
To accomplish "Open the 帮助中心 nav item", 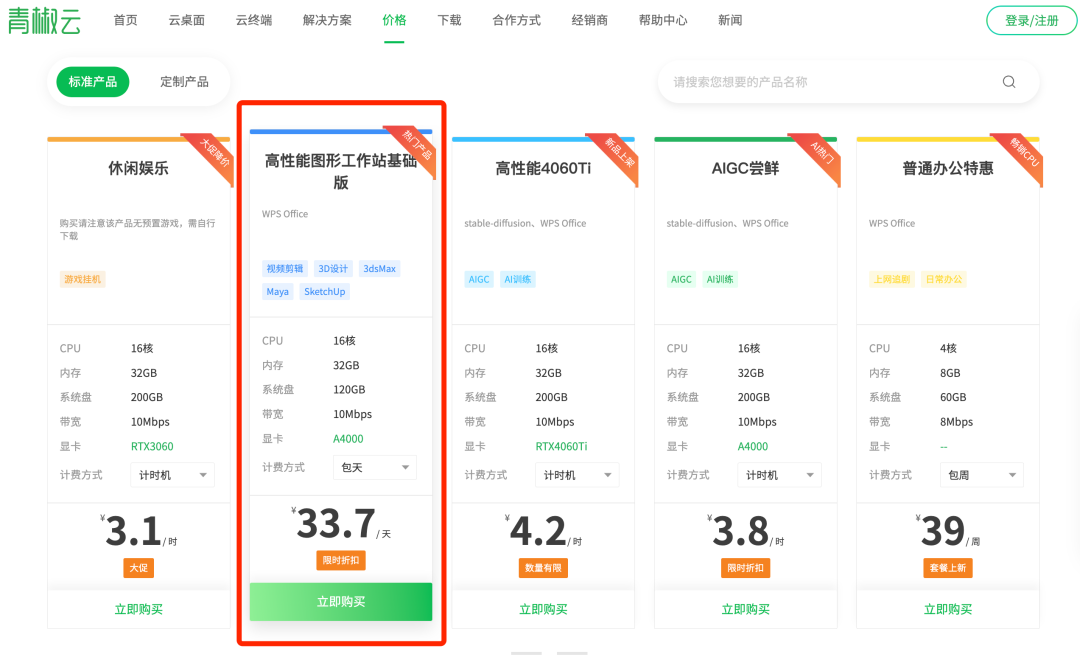I will coord(663,20).
